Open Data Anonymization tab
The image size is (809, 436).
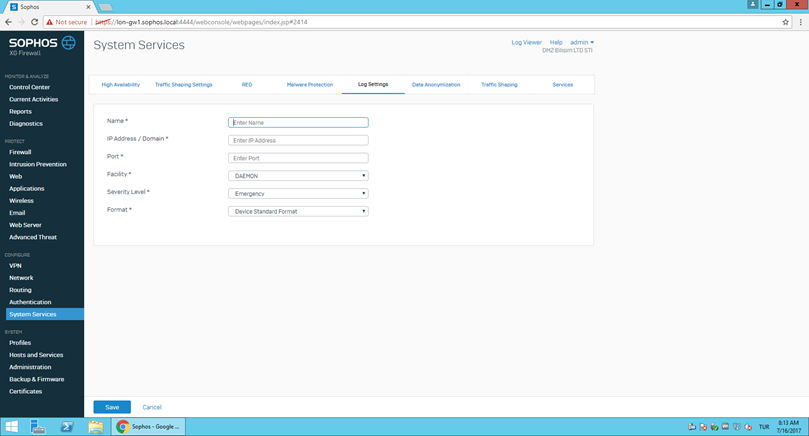coord(436,85)
